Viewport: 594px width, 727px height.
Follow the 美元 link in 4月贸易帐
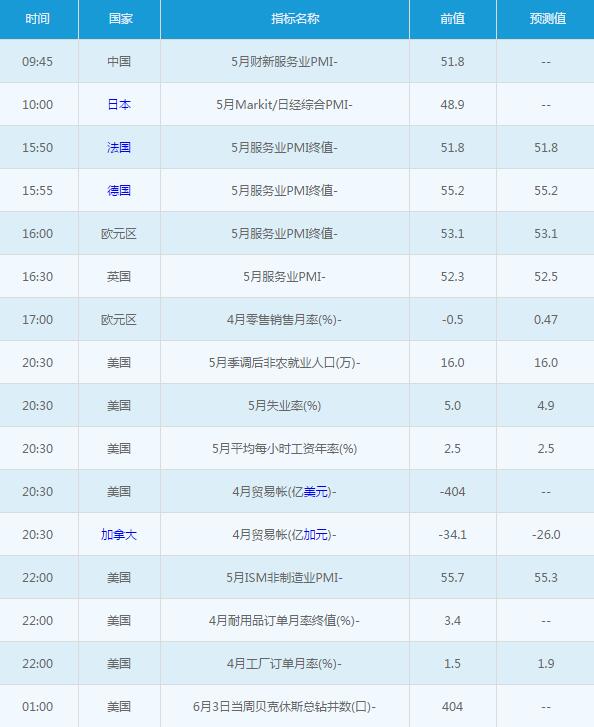(315, 491)
